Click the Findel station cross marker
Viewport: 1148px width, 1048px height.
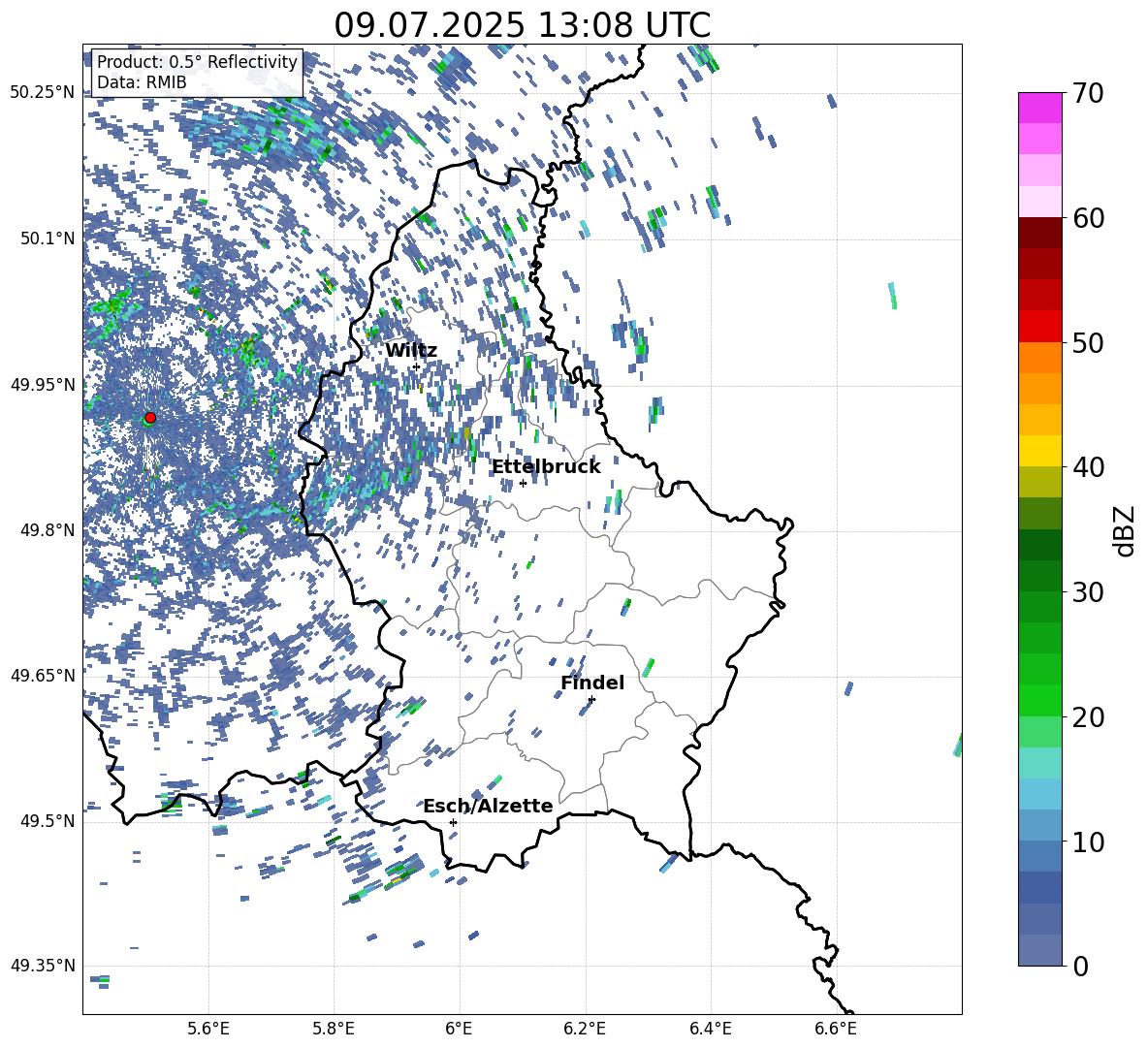pos(591,699)
